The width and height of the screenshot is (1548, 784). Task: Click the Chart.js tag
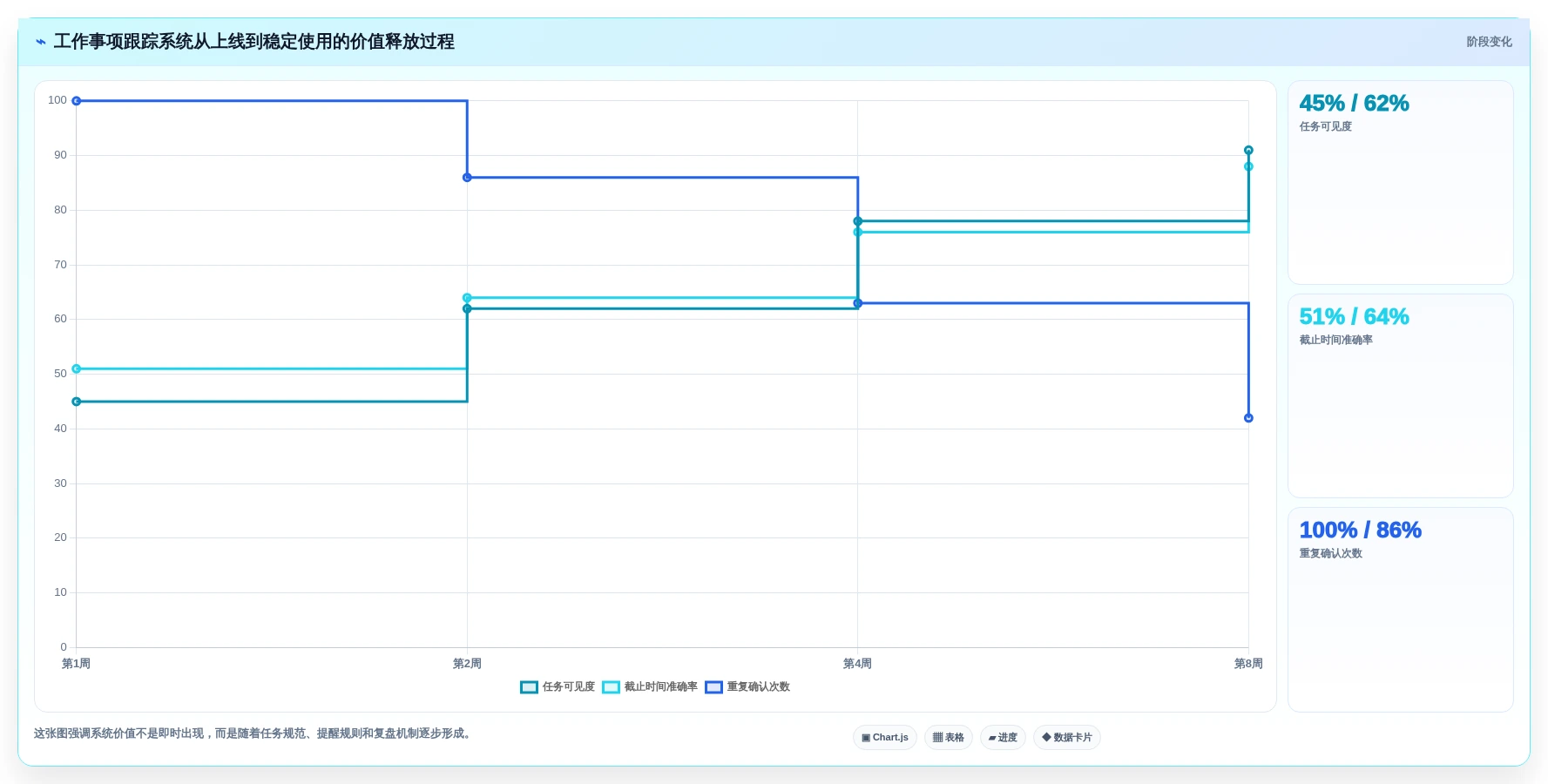(885, 738)
